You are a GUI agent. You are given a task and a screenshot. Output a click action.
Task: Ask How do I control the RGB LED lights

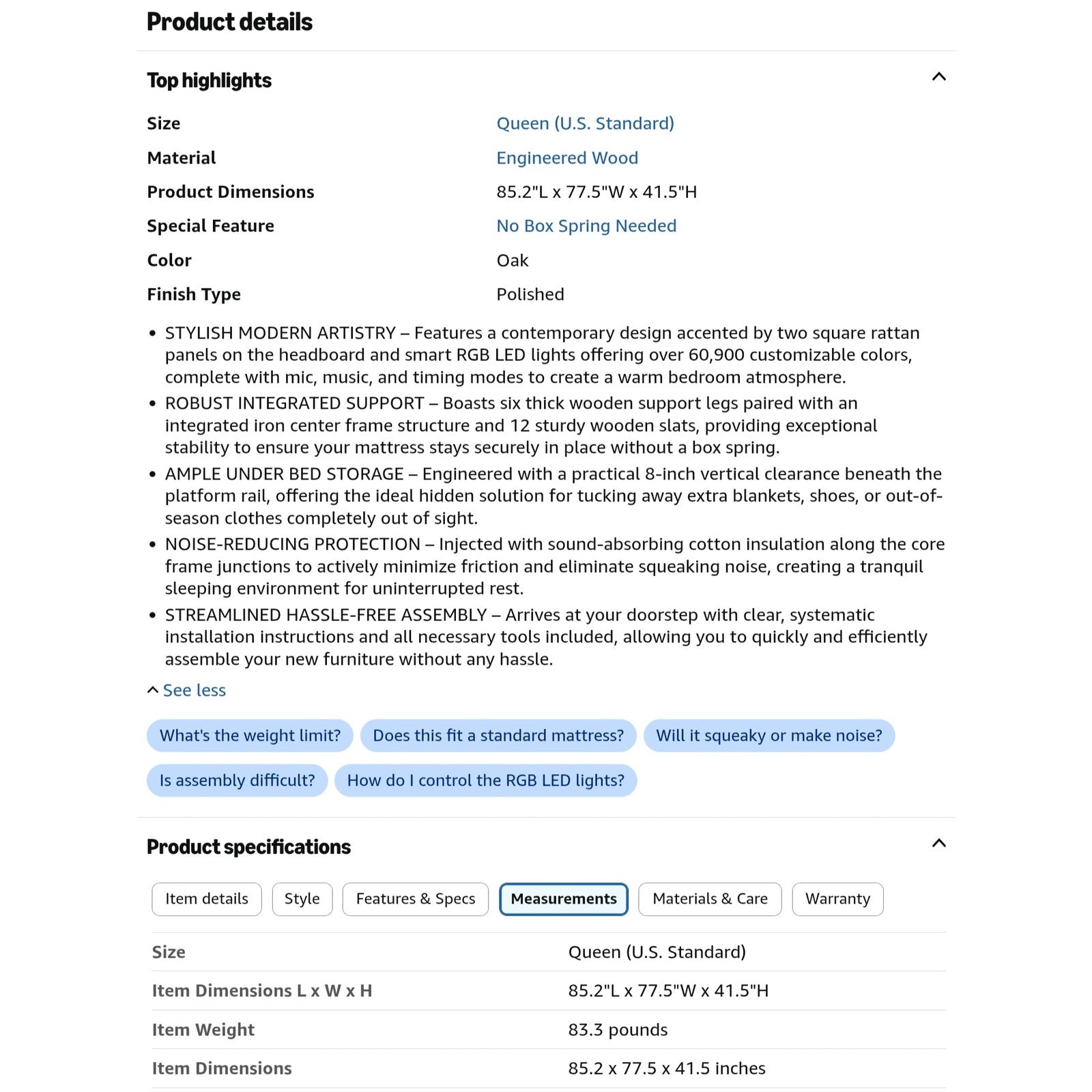pyautogui.click(x=486, y=780)
